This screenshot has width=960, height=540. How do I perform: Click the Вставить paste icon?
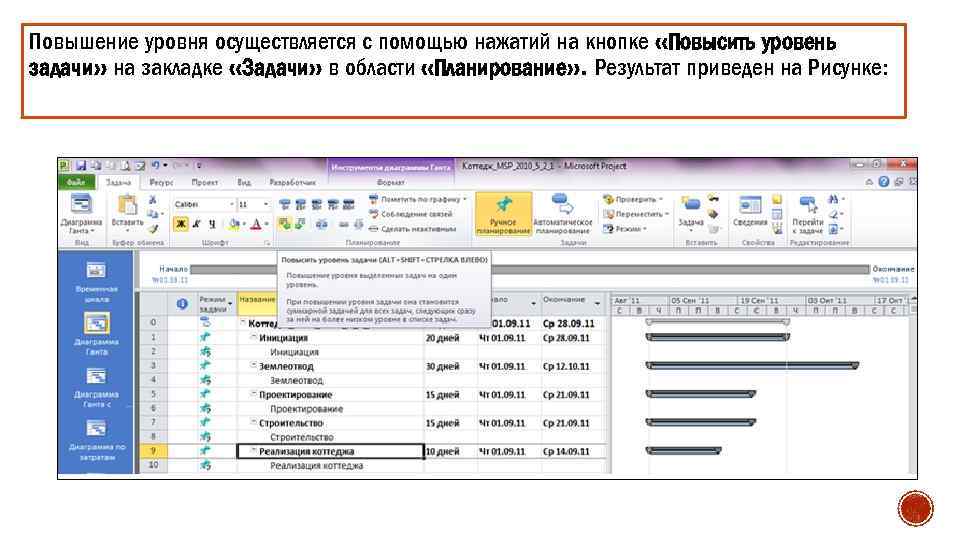tap(127, 205)
